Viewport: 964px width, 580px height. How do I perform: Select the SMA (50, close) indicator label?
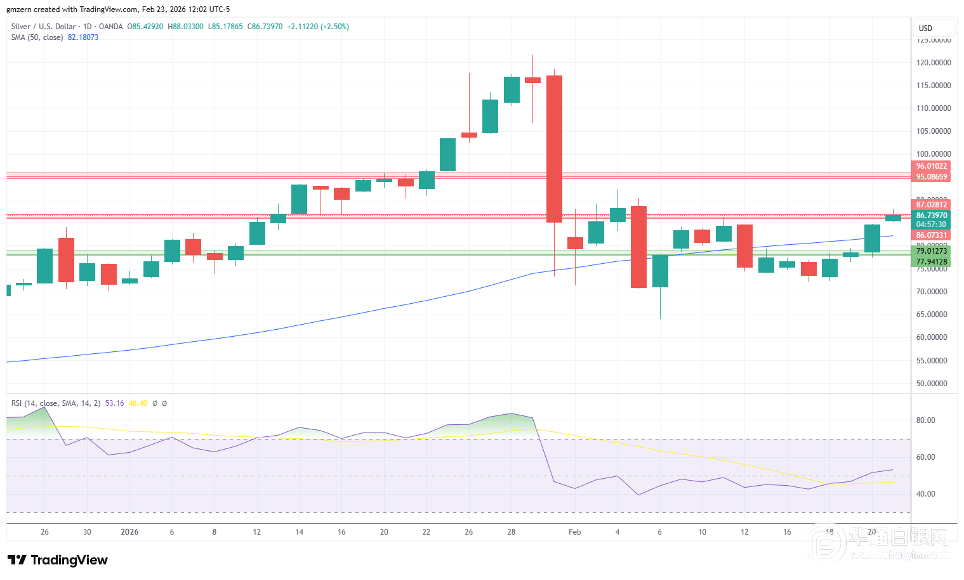coord(34,37)
